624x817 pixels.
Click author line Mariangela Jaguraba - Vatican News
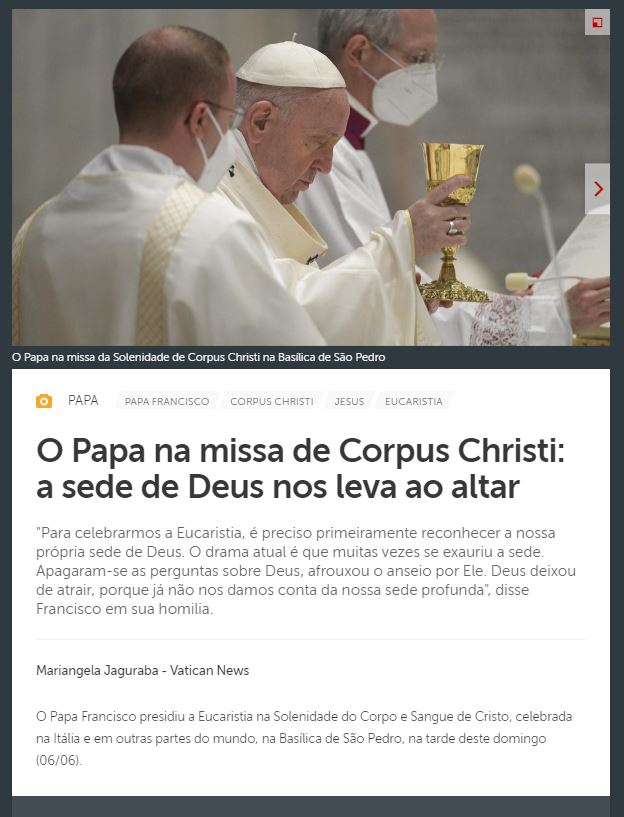[142, 671]
